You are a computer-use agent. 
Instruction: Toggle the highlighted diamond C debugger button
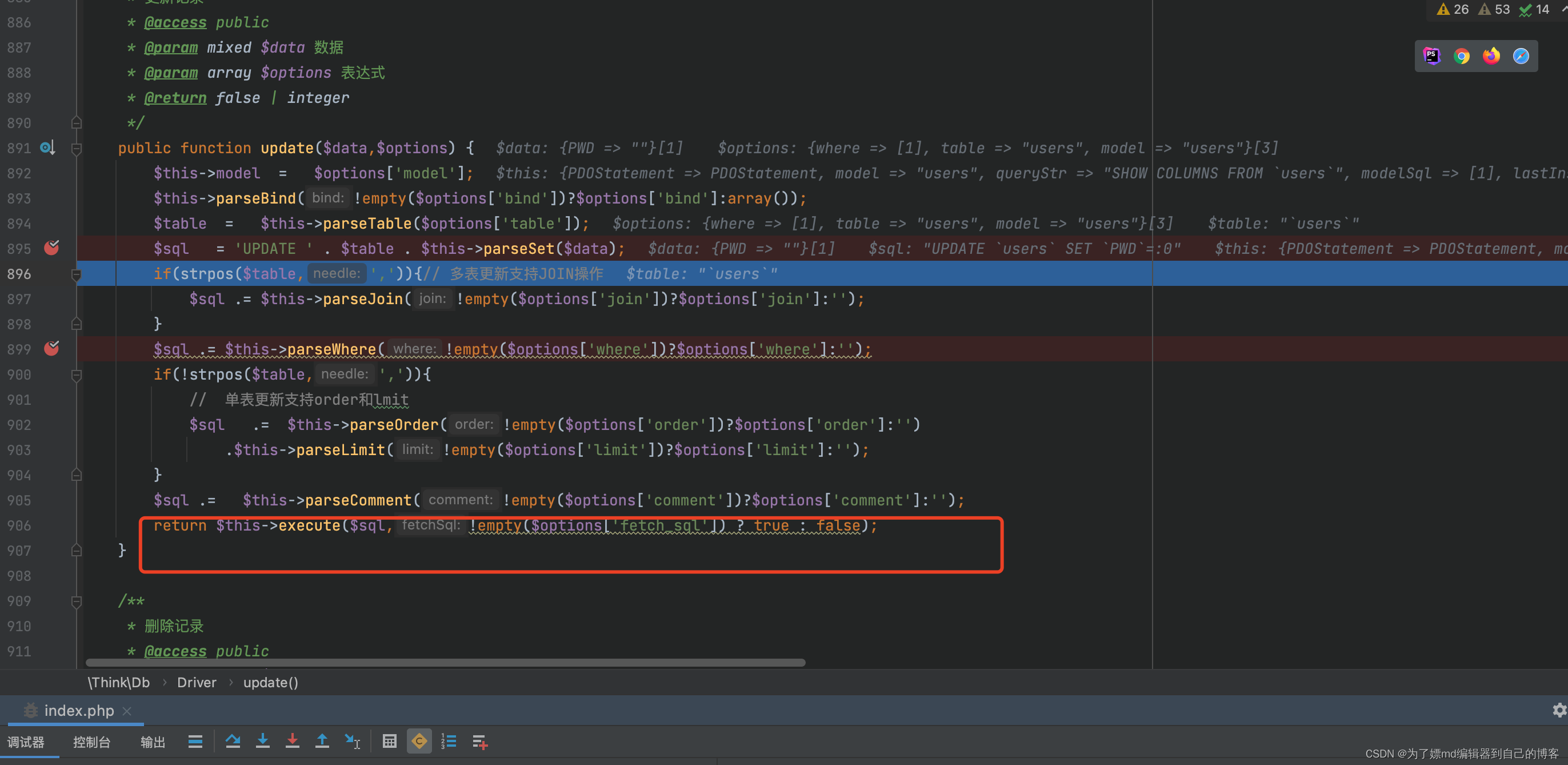point(419,741)
